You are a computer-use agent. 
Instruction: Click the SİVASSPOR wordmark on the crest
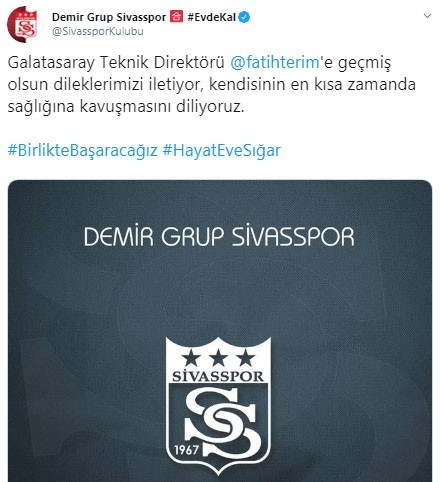pos(218,376)
